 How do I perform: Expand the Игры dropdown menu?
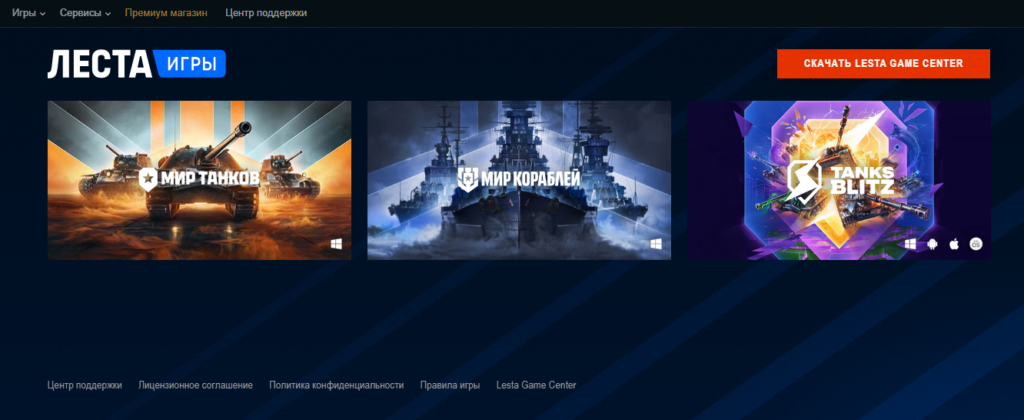29,13
